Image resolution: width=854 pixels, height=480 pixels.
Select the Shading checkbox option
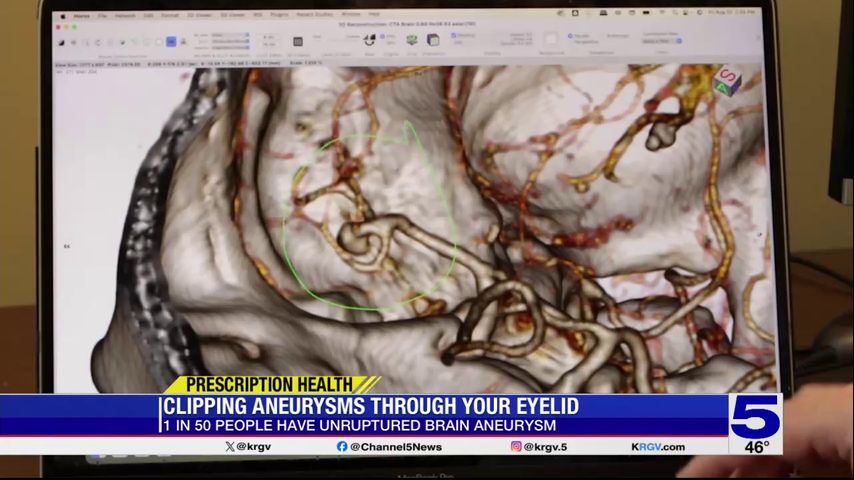tap(453, 35)
